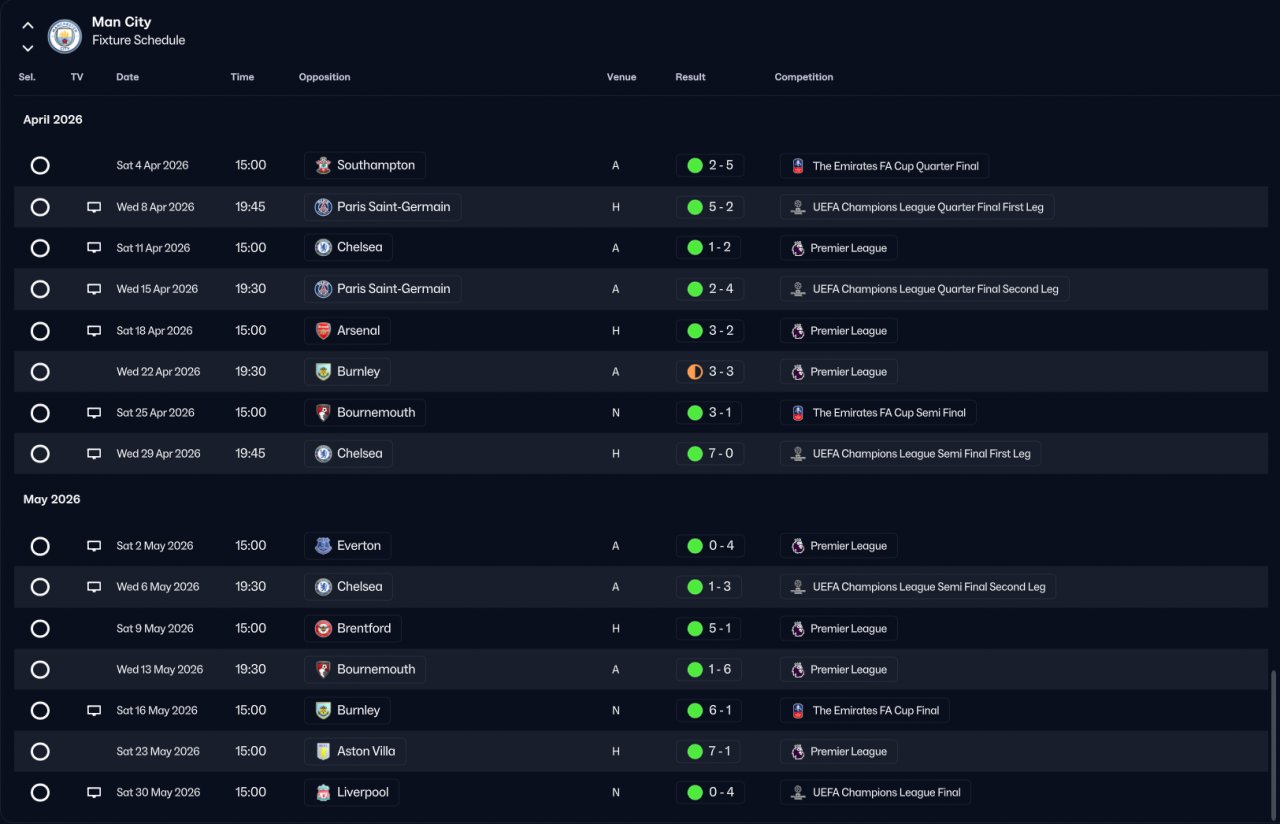Select the Arsenal fixture radio button

pyautogui.click(x=40, y=331)
